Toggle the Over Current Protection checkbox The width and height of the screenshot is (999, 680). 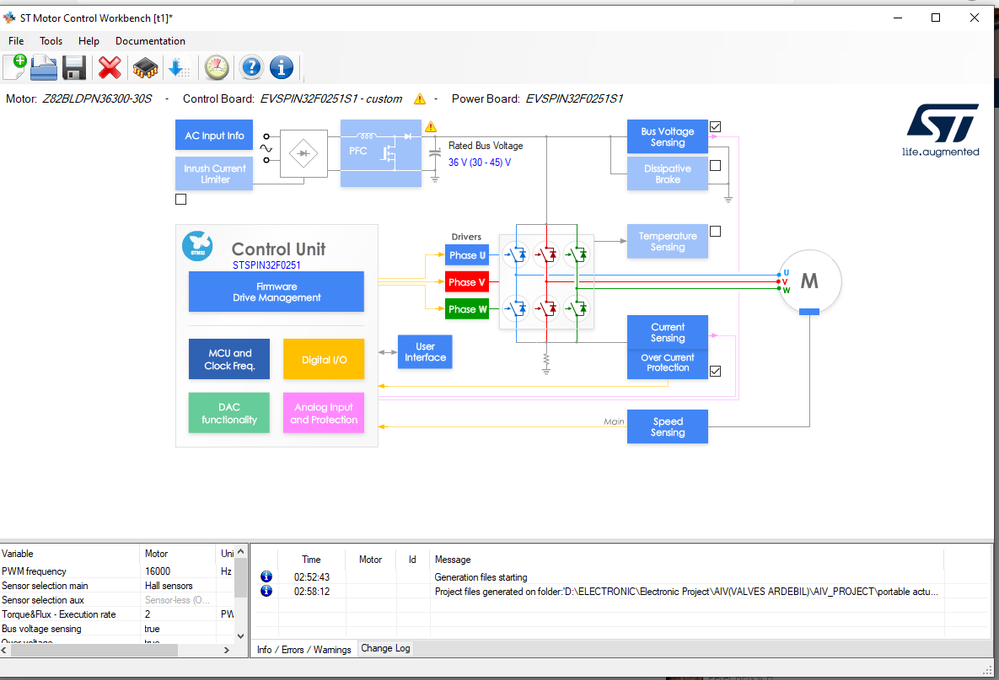(x=715, y=371)
